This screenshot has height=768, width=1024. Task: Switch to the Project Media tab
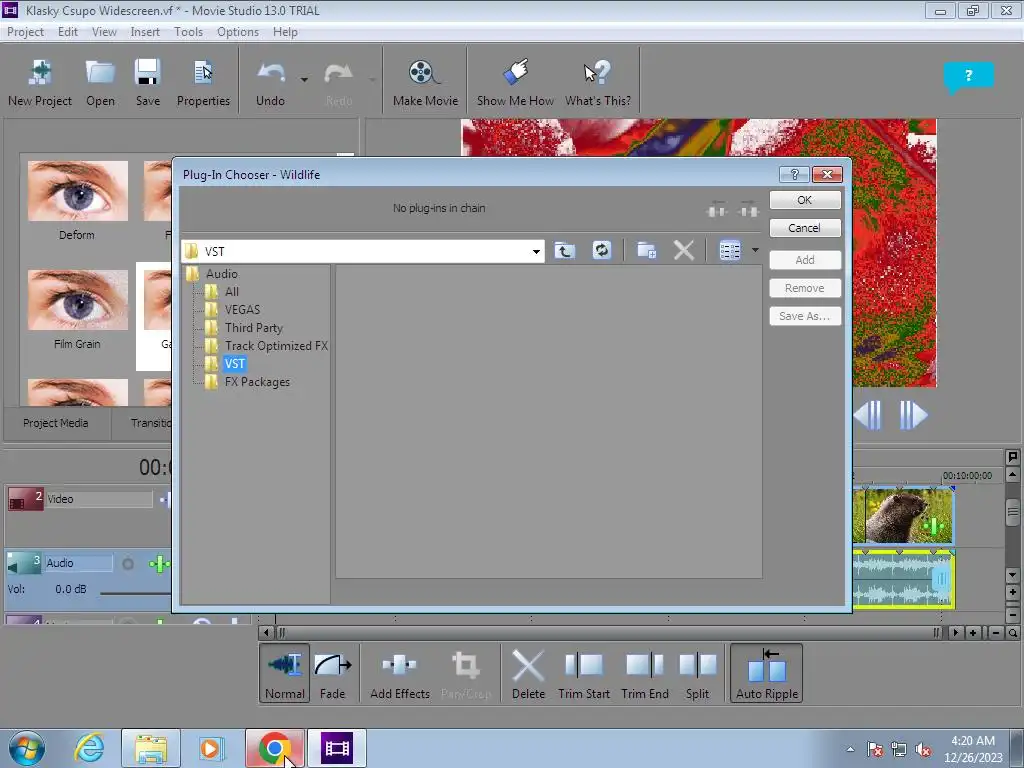click(56, 423)
